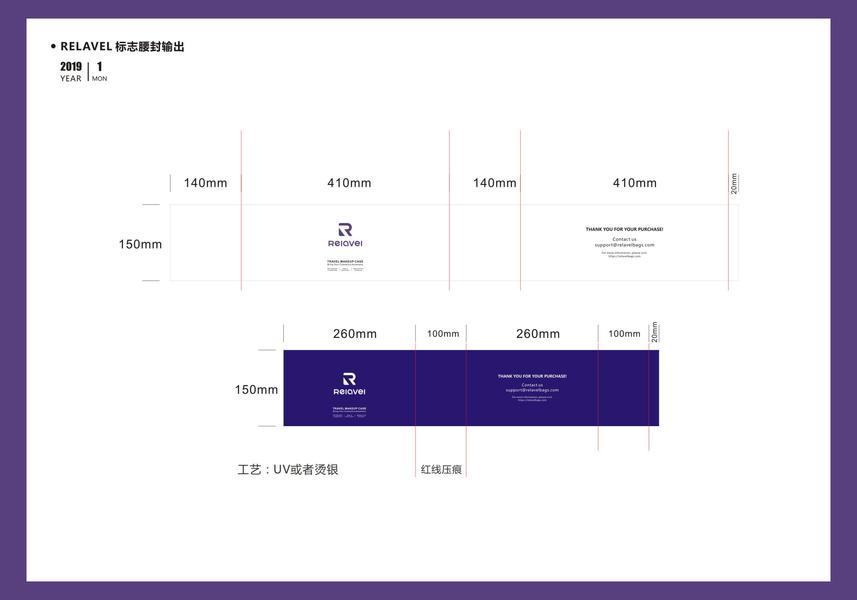The width and height of the screenshot is (857, 600).
Task: Click 'TRAVEL MAKEUP CASE' text under white-band logo
Action: pos(345,261)
